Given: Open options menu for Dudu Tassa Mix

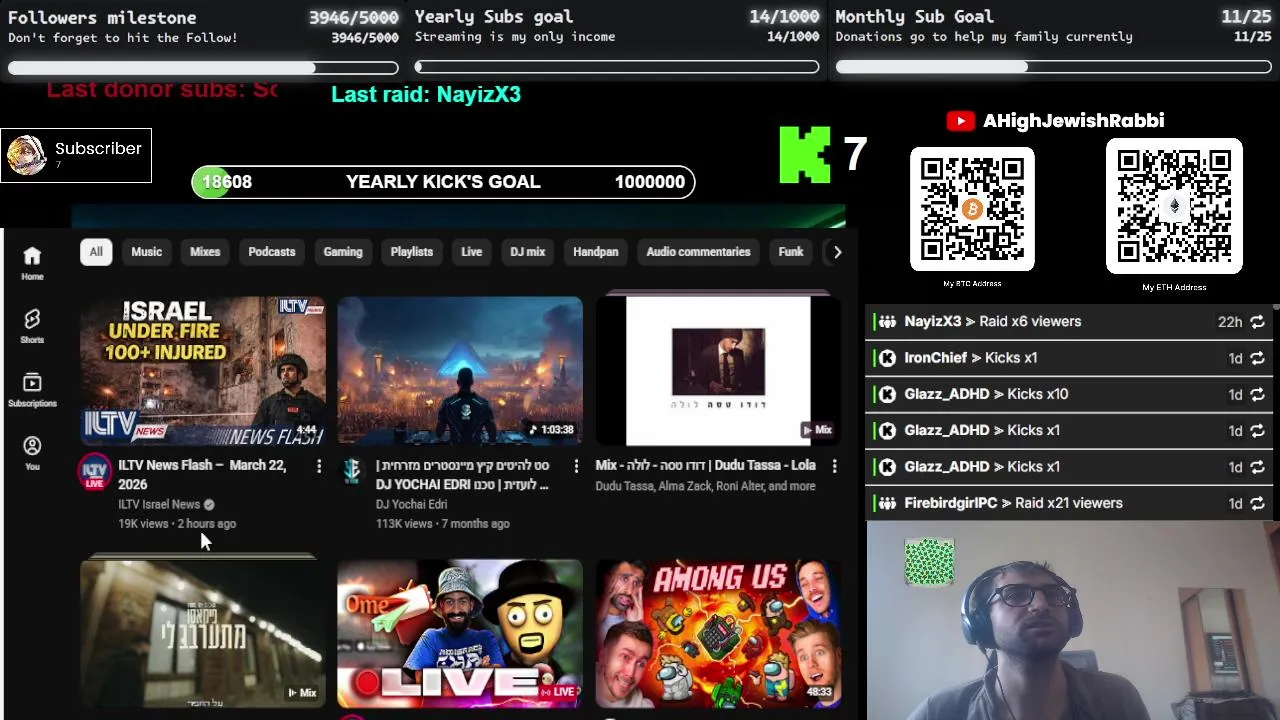Looking at the screenshot, I should pyautogui.click(x=834, y=466).
